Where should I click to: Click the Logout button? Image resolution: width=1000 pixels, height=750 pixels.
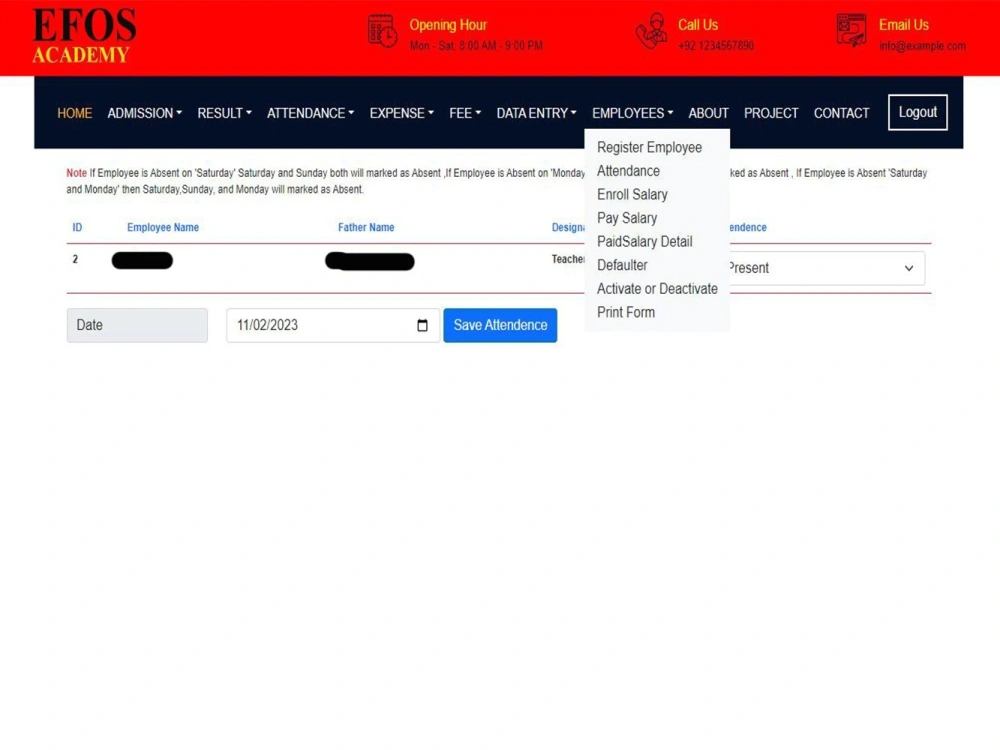918,112
